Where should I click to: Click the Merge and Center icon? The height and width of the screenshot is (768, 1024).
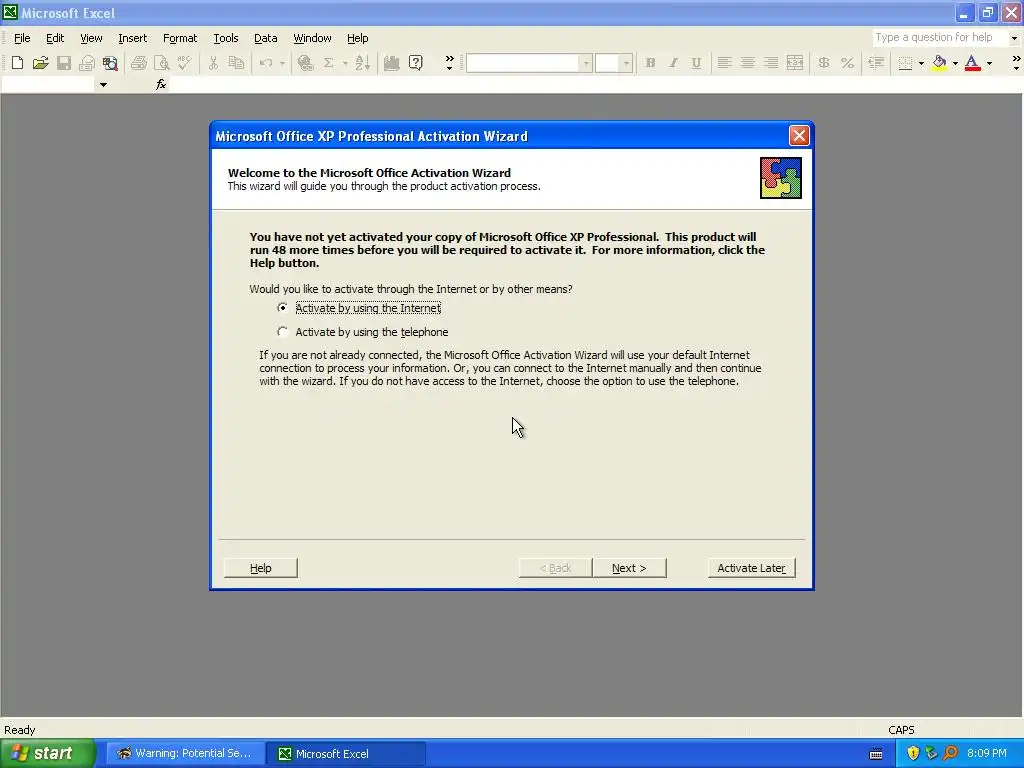[x=795, y=63]
